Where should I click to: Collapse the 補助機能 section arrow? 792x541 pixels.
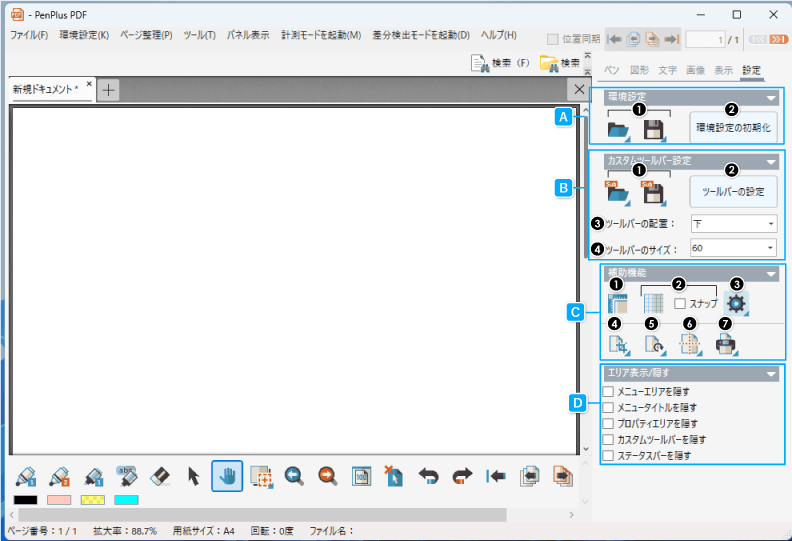771,274
